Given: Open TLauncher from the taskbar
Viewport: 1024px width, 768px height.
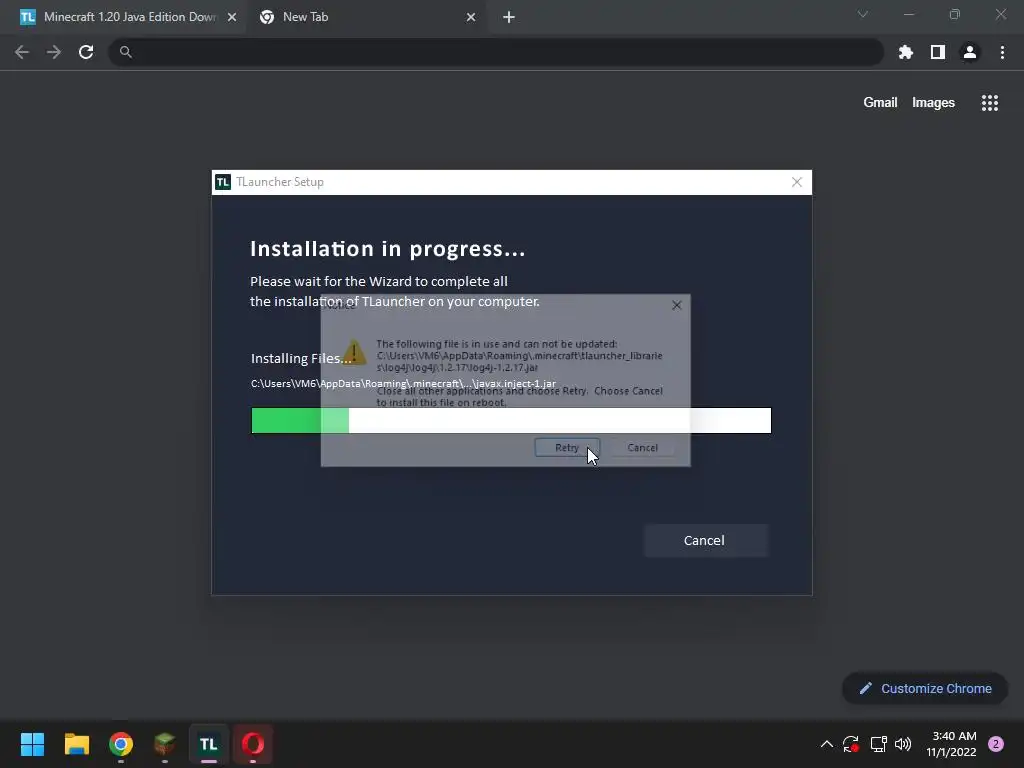Looking at the screenshot, I should coord(209,744).
